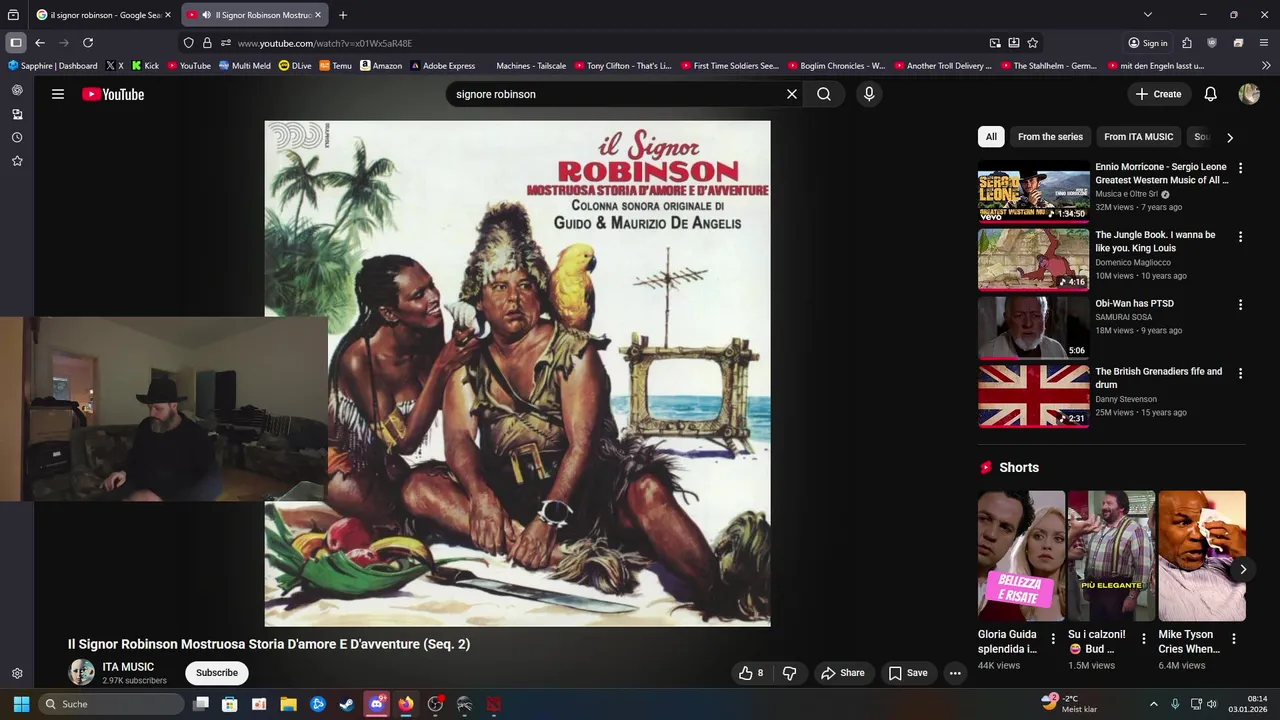Go back with the browser back arrow
The height and width of the screenshot is (720, 1280).
40,43
